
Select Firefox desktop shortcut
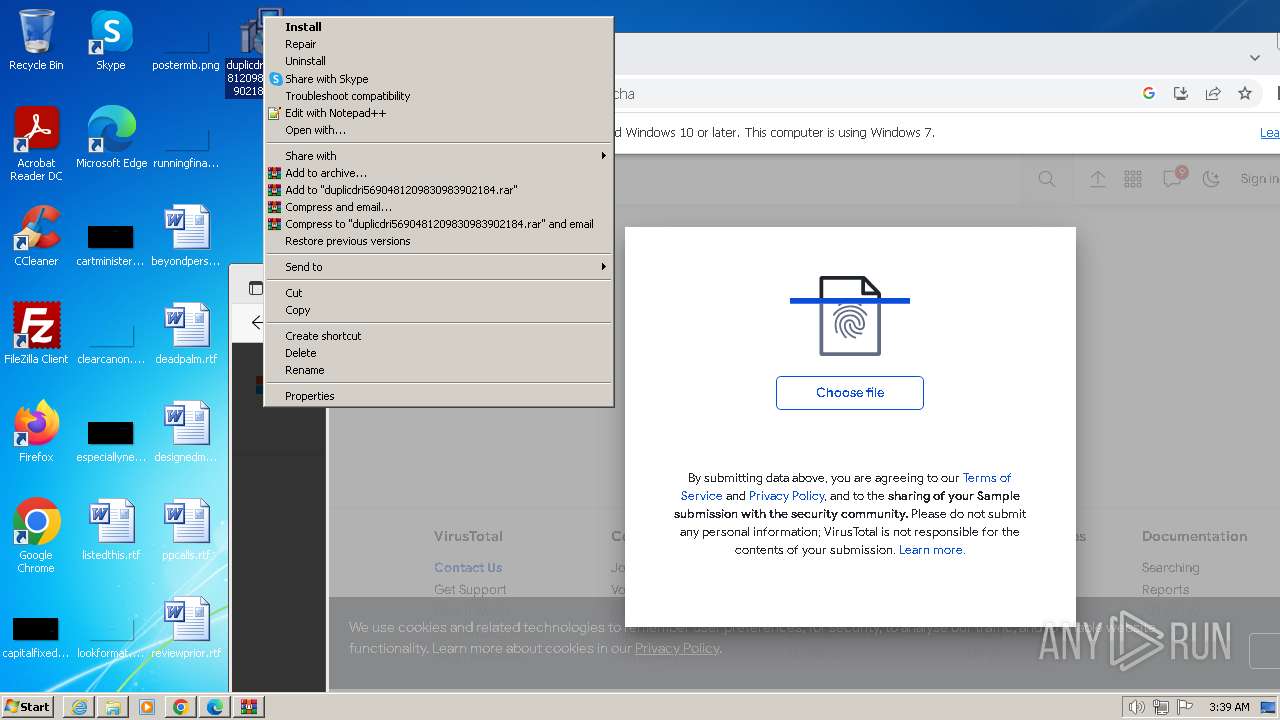36,432
